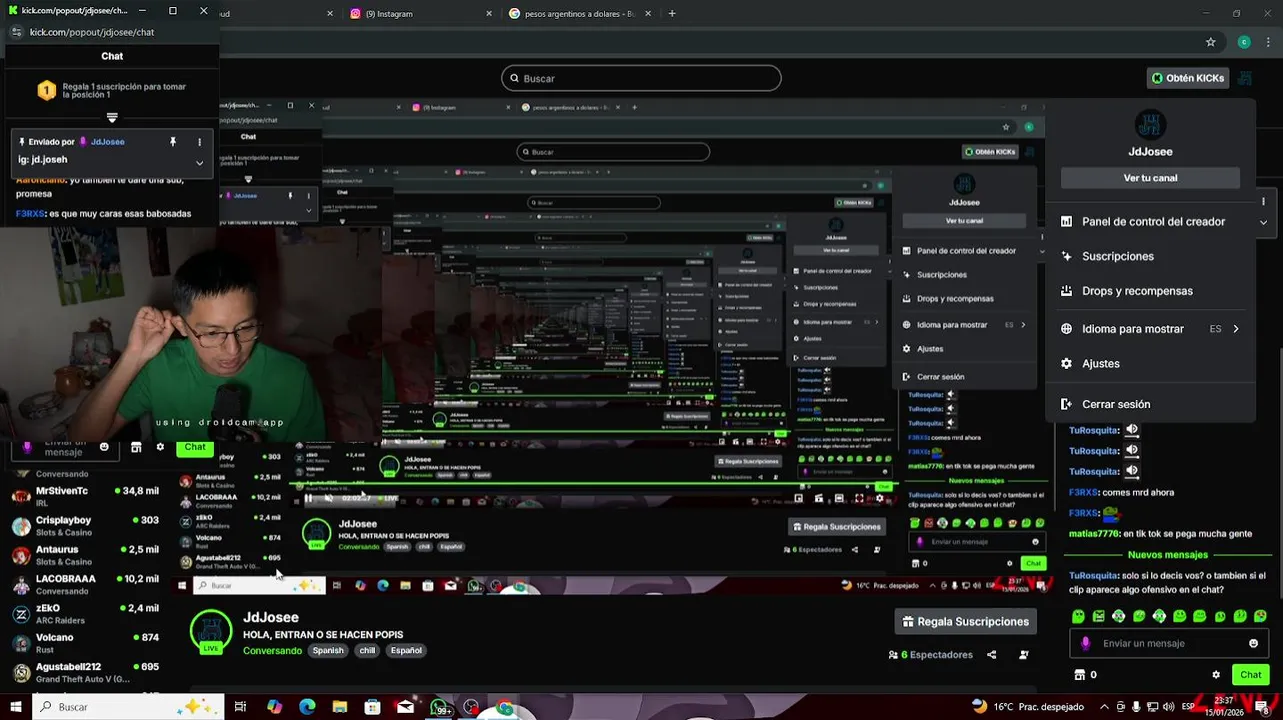The image size is (1283, 720).
Task: Open Microsoft Edge from bottom taskbar
Action: click(x=307, y=707)
